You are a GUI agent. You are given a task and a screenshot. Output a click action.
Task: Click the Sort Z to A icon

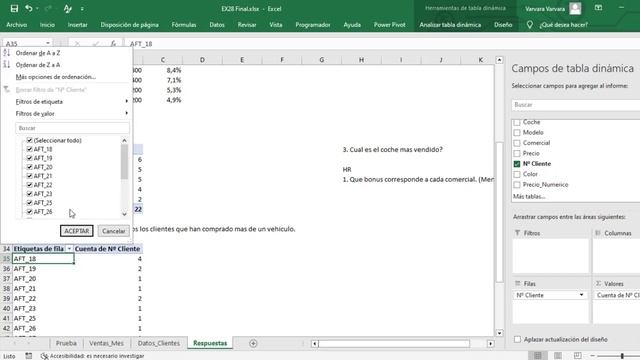[x=7, y=64]
